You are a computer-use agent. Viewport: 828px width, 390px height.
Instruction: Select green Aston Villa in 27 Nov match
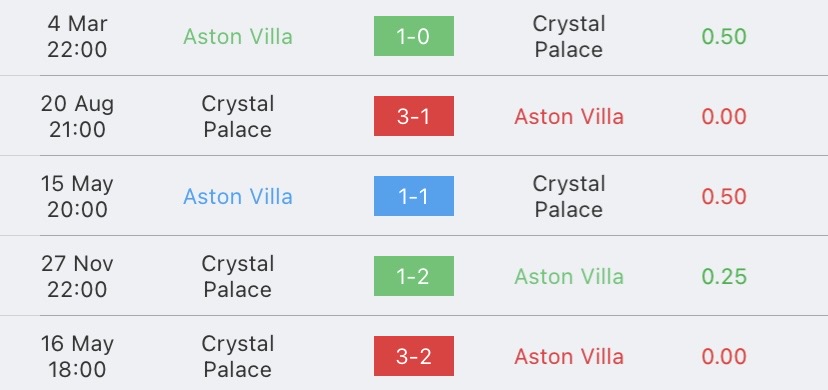coord(569,277)
